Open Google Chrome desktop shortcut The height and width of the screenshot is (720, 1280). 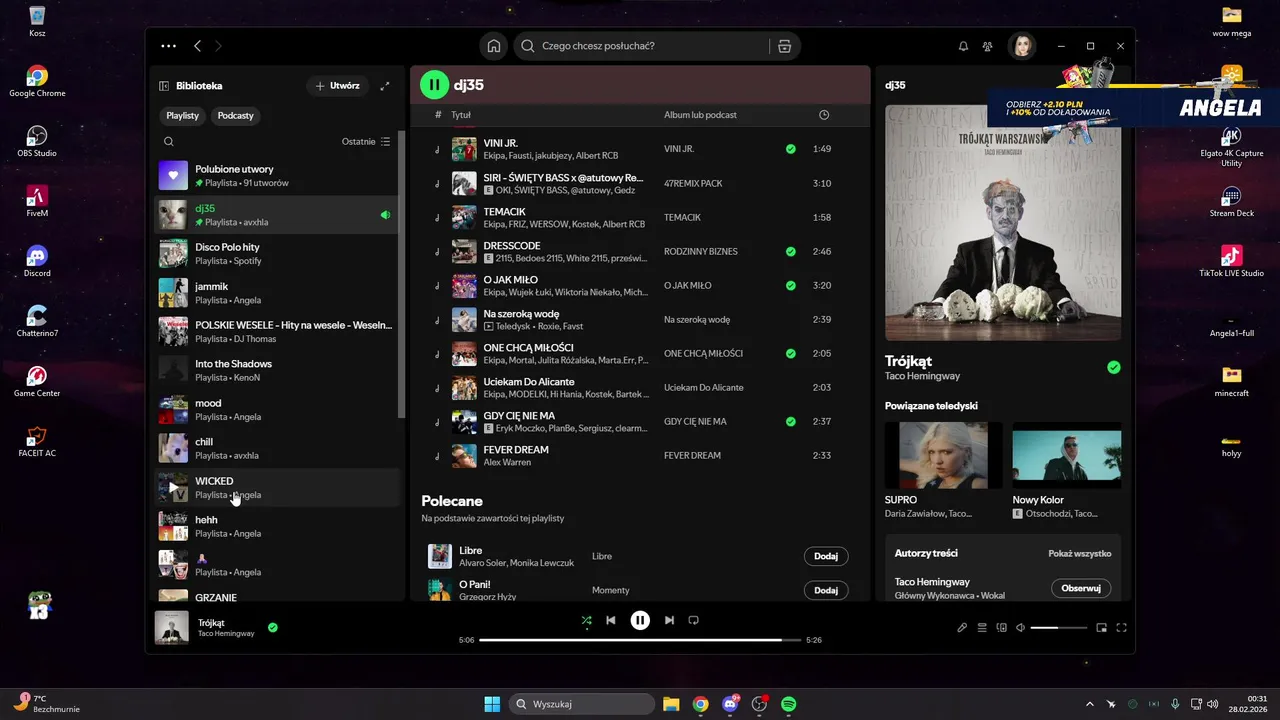[x=37, y=82]
